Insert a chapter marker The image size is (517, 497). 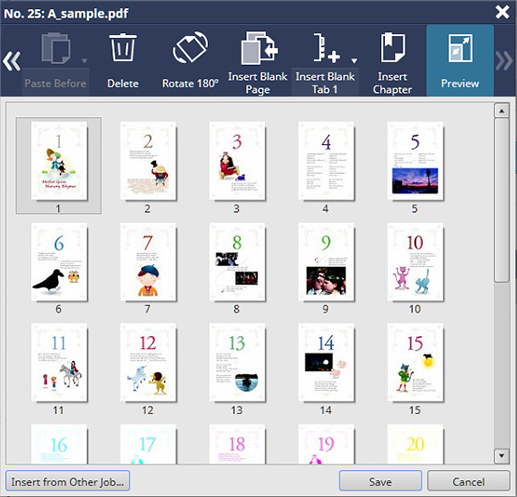(x=392, y=63)
